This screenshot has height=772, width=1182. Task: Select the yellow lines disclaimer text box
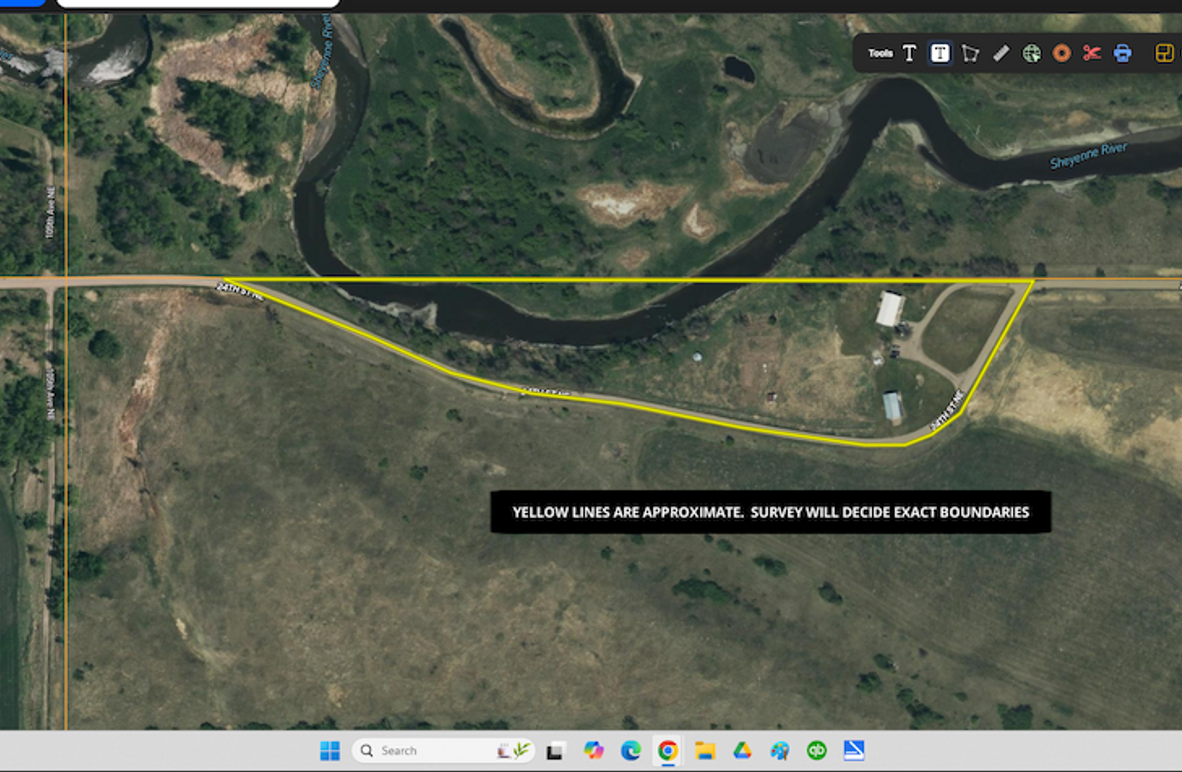(770, 512)
